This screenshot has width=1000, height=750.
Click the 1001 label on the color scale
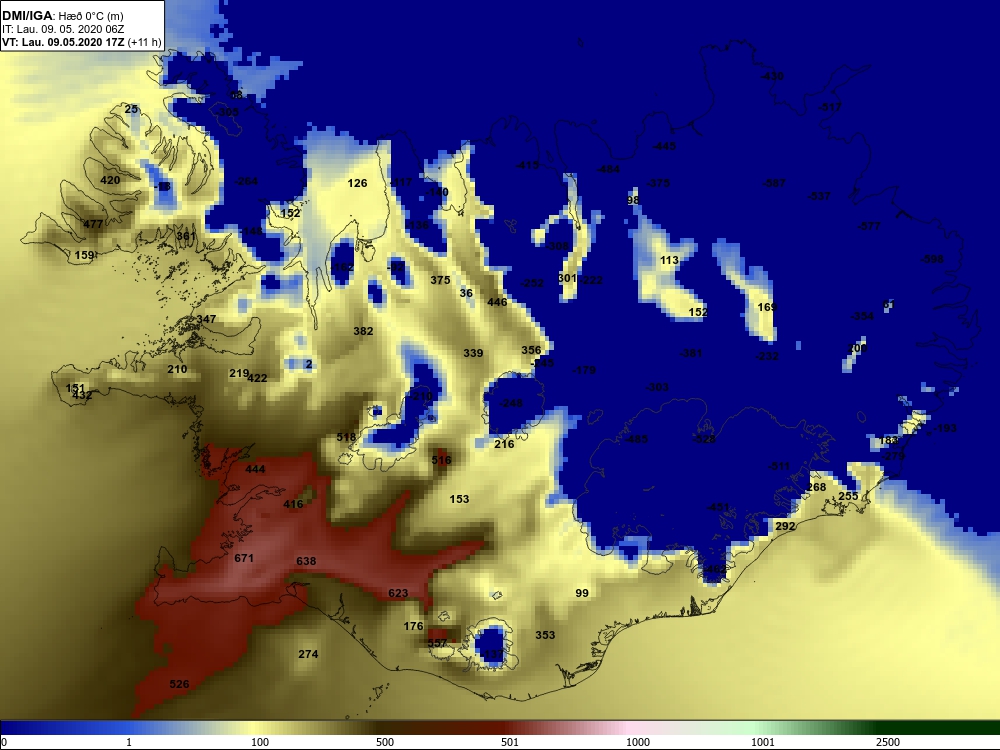click(763, 742)
